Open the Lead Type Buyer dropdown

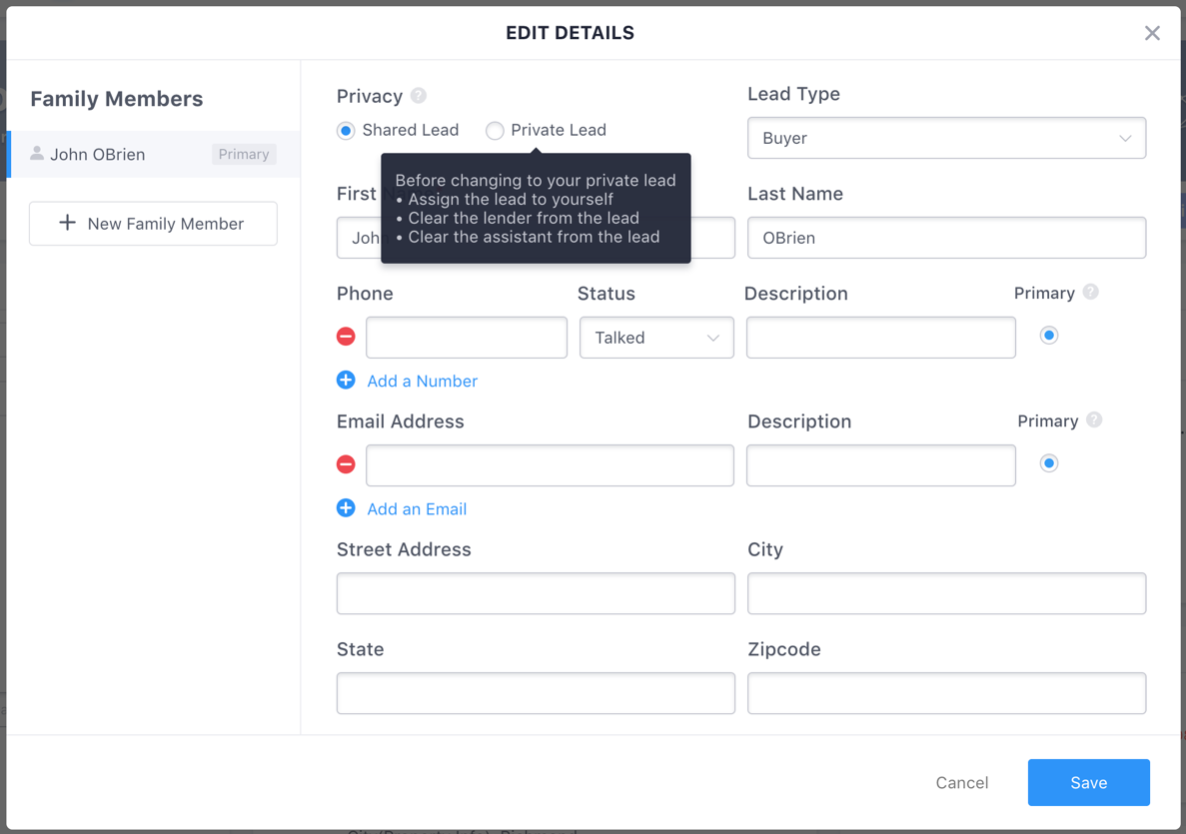946,138
